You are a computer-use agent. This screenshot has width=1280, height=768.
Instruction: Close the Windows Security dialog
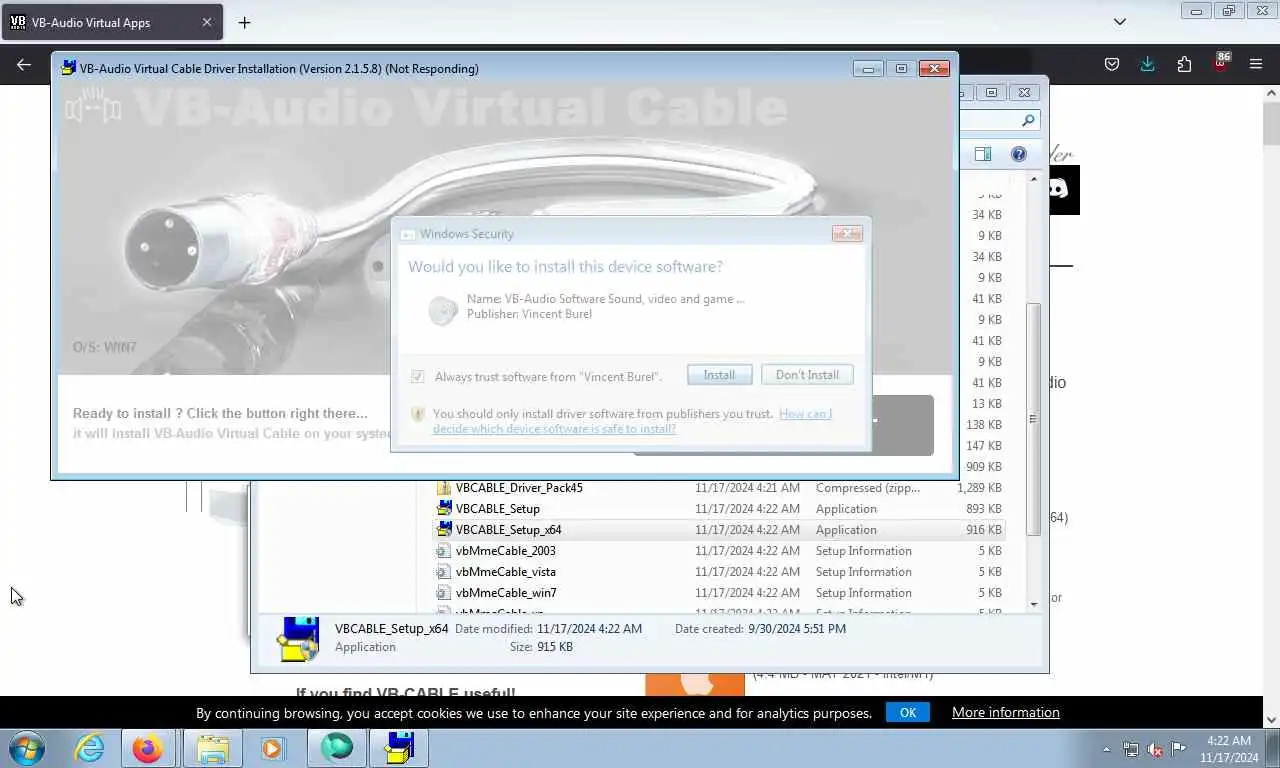[x=847, y=234]
